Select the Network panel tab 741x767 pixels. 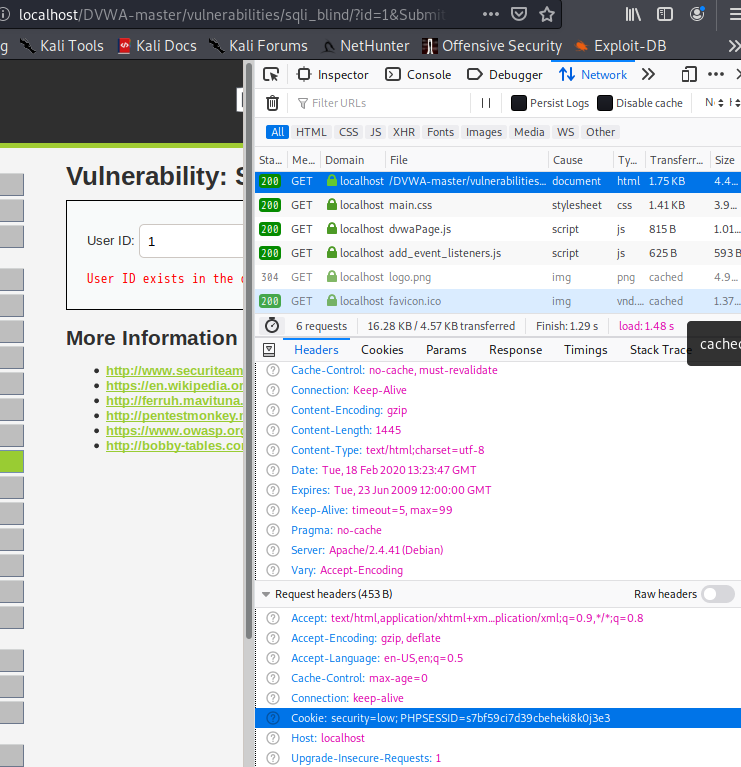tap(593, 75)
